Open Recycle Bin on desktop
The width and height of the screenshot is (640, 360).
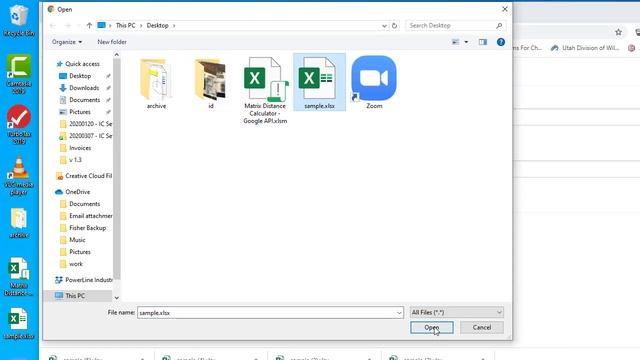(18, 20)
